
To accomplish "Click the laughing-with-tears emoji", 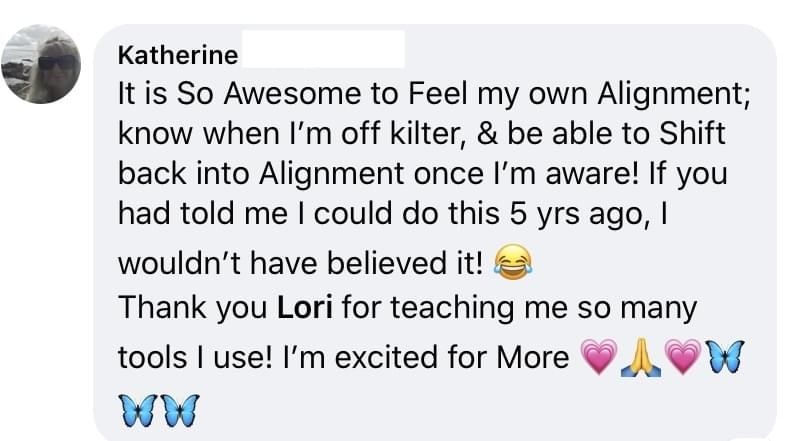I will [512, 263].
